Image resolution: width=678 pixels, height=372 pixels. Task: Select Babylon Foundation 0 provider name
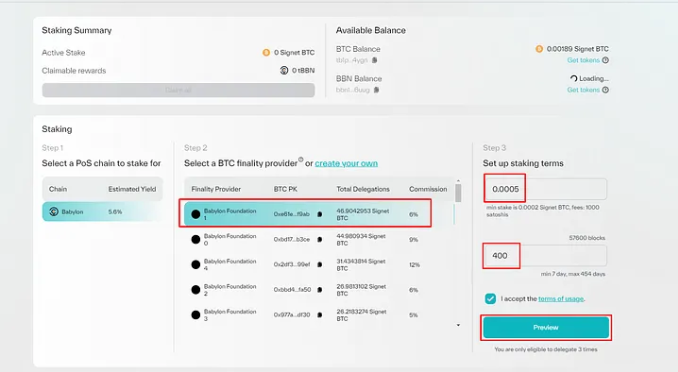click(230, 239)
